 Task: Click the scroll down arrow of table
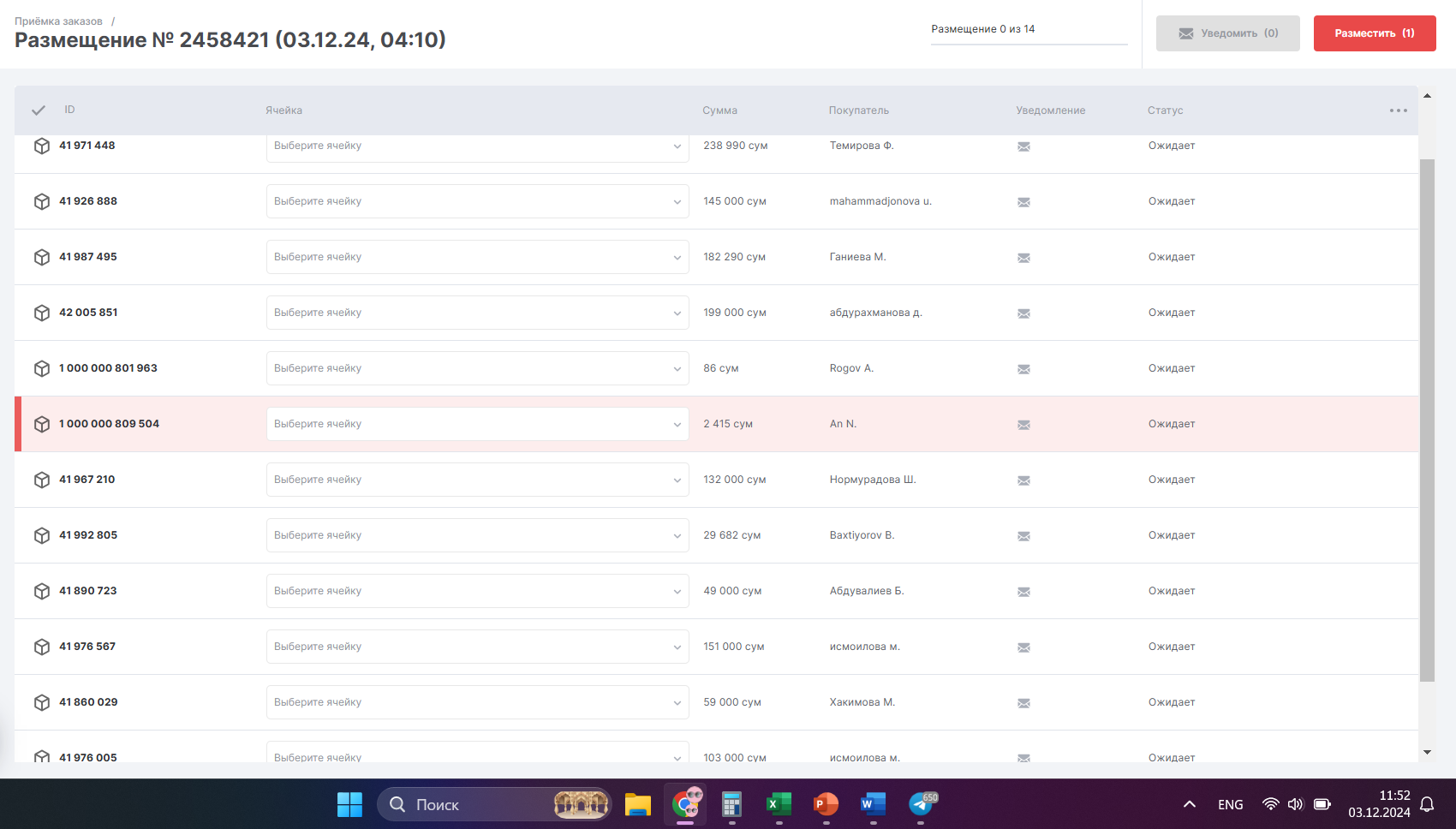click(x=1427, y=753)
